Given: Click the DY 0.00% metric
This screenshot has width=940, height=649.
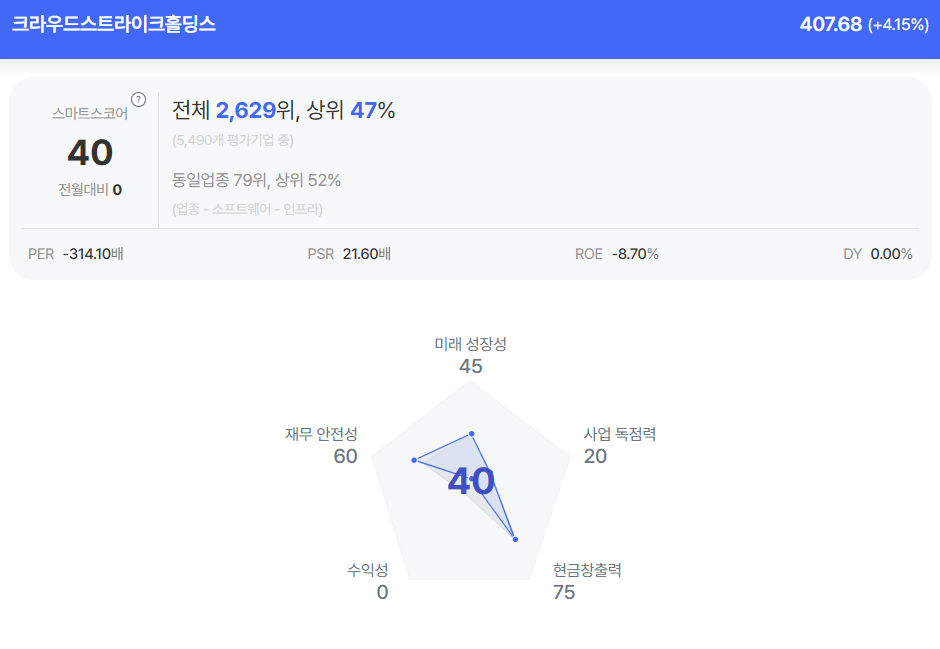Looking at the screenshot, I should [x=877, y=254].
